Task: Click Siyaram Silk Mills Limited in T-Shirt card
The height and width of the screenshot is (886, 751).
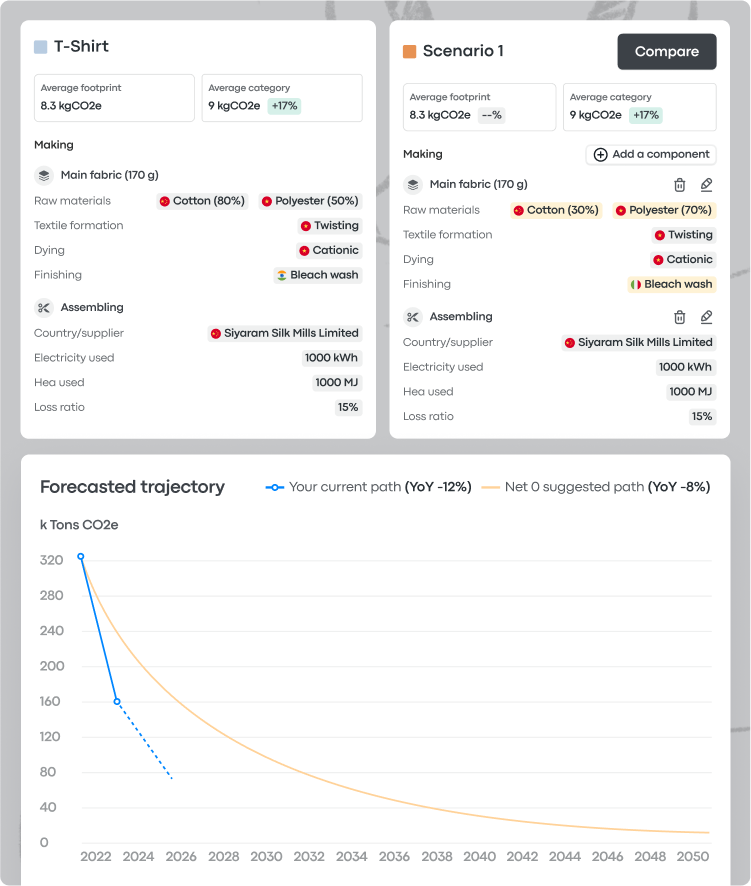Action: (284, 333)
